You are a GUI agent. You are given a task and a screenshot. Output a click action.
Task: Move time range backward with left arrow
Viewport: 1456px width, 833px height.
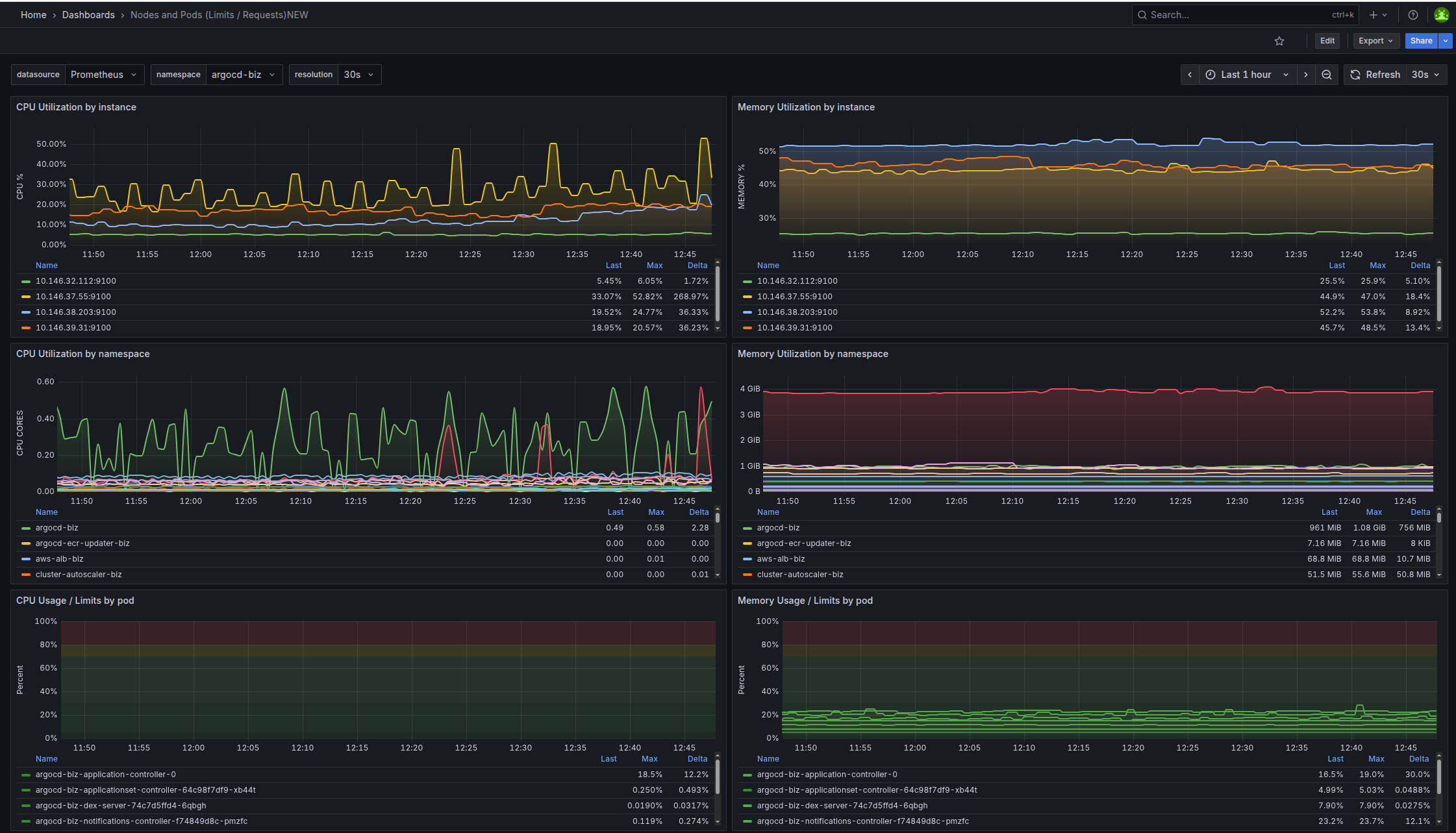(x=1190, y=75)
